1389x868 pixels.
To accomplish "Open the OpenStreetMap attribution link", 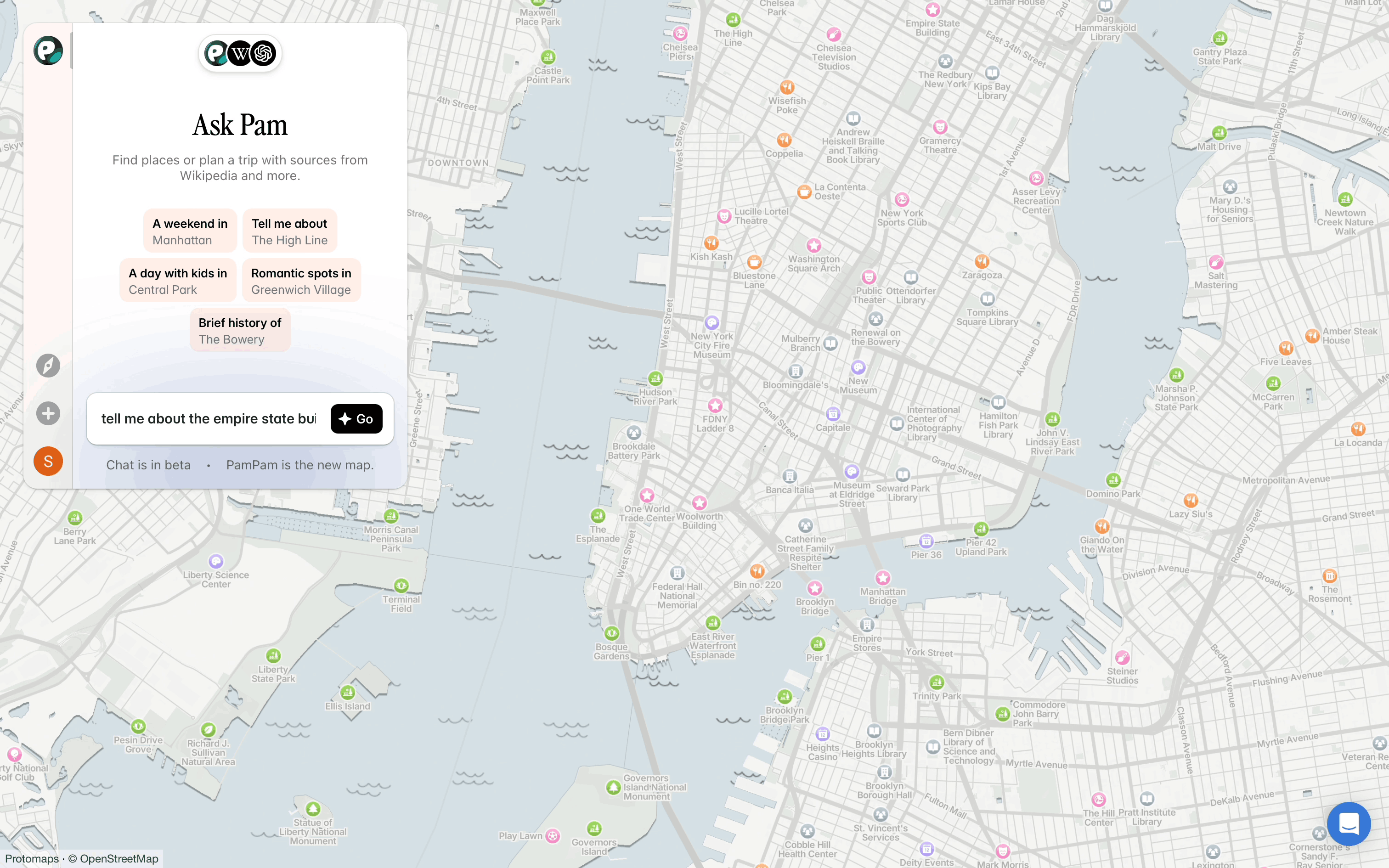I will click(x=119, y=859).
